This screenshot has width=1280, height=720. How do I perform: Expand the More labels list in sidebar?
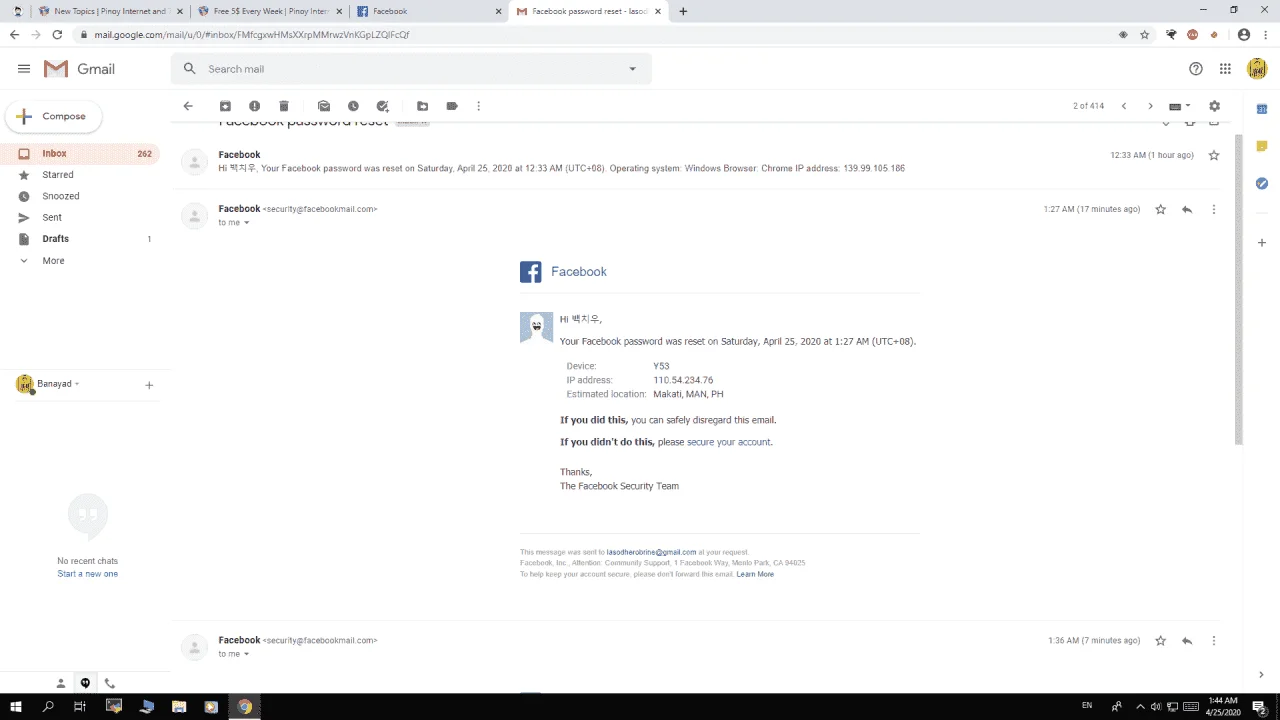(x=53, y=261)
